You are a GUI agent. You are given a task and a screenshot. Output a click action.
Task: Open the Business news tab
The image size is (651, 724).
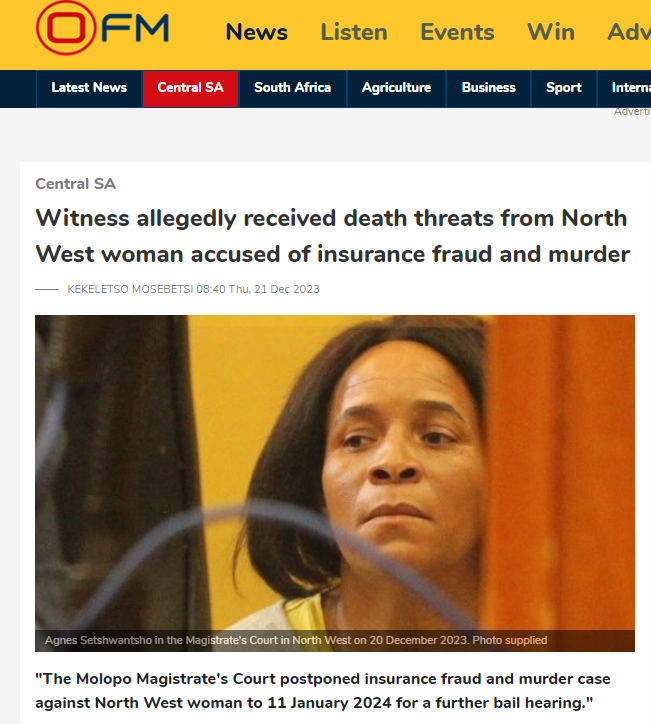[488, 88]
